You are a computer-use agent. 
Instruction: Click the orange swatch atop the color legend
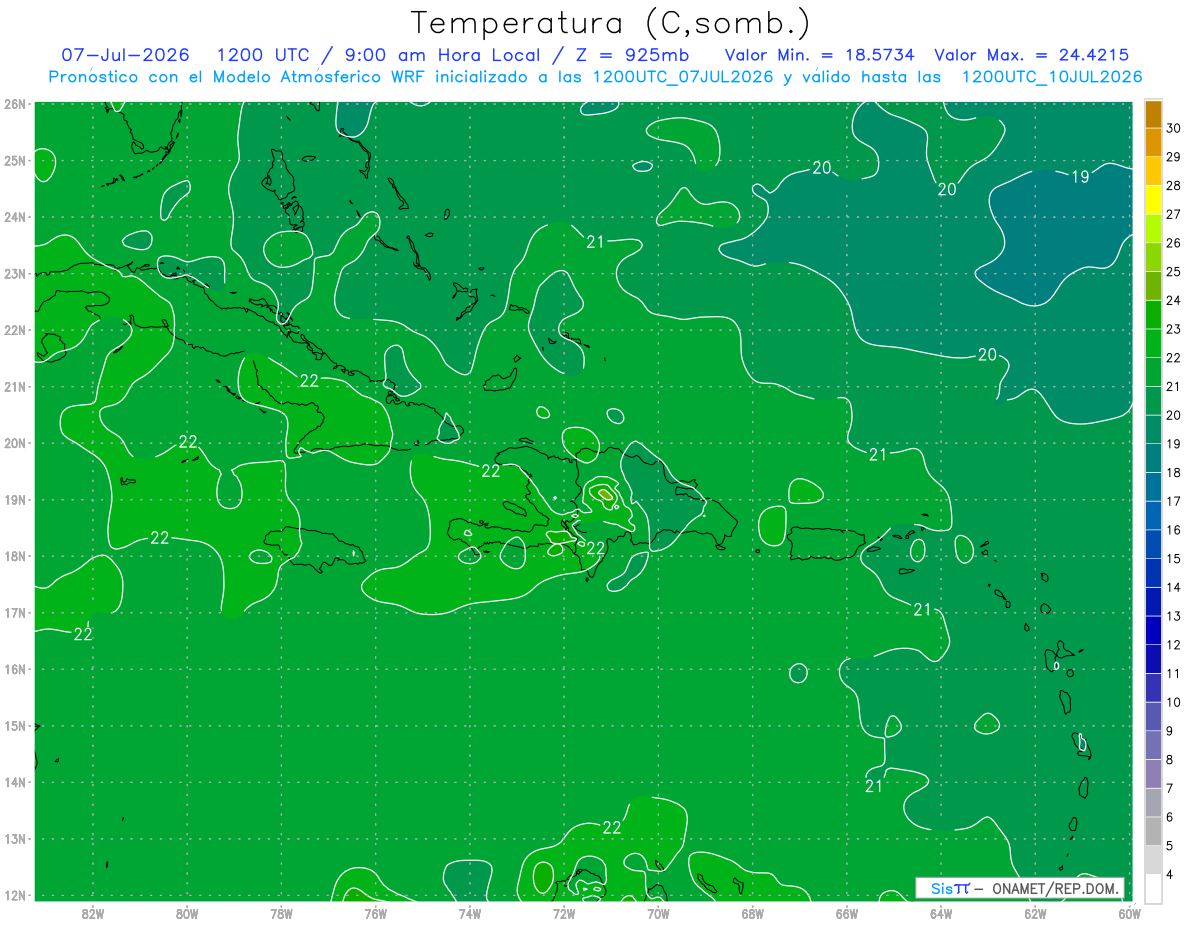point(1153,114)
